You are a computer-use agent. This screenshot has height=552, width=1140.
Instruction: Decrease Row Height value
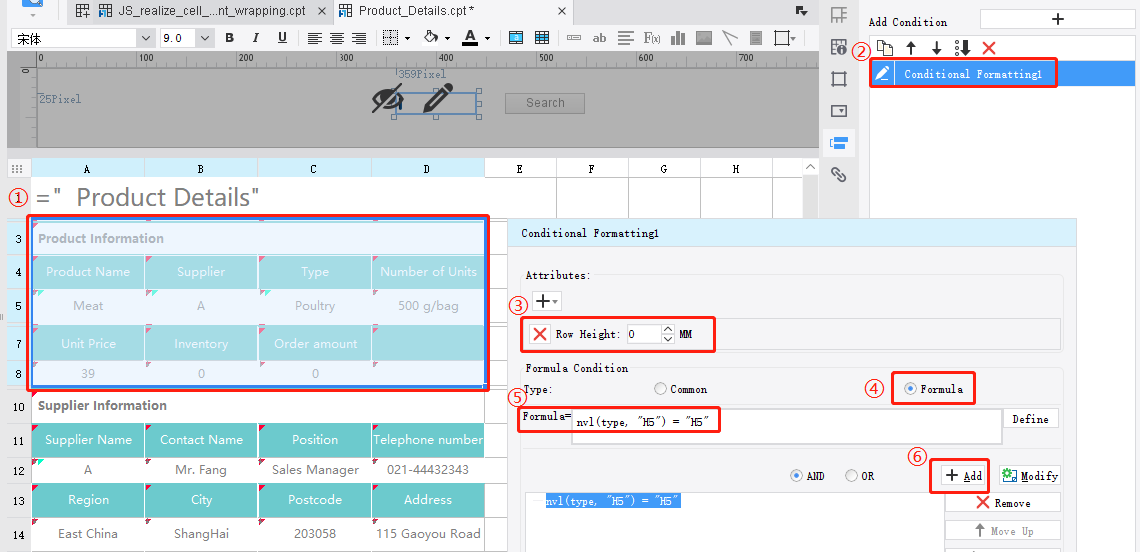(668, 340)
